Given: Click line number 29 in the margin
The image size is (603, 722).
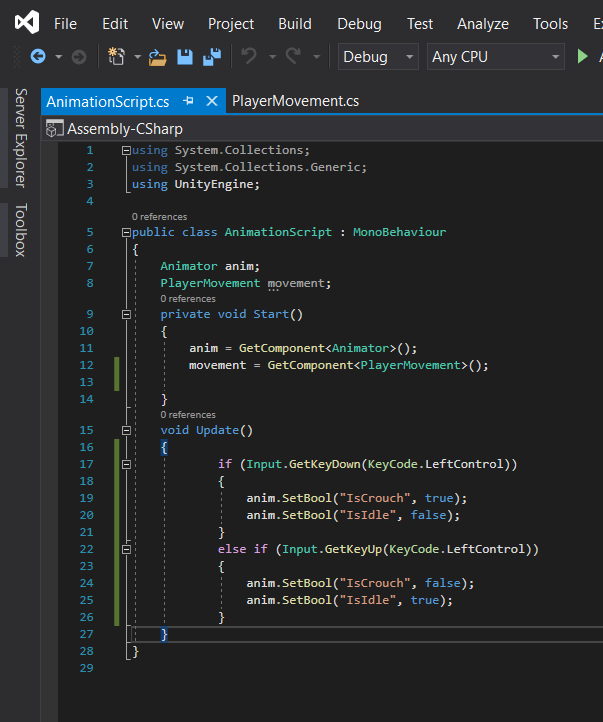Looking at the screenshot, I should click(x=87, y=668).
